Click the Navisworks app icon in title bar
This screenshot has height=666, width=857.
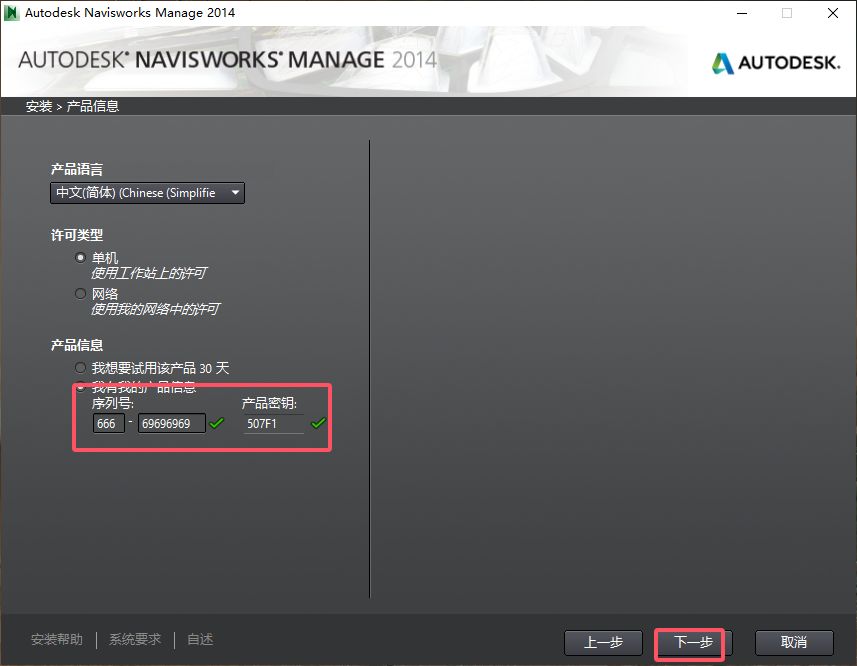11,13
